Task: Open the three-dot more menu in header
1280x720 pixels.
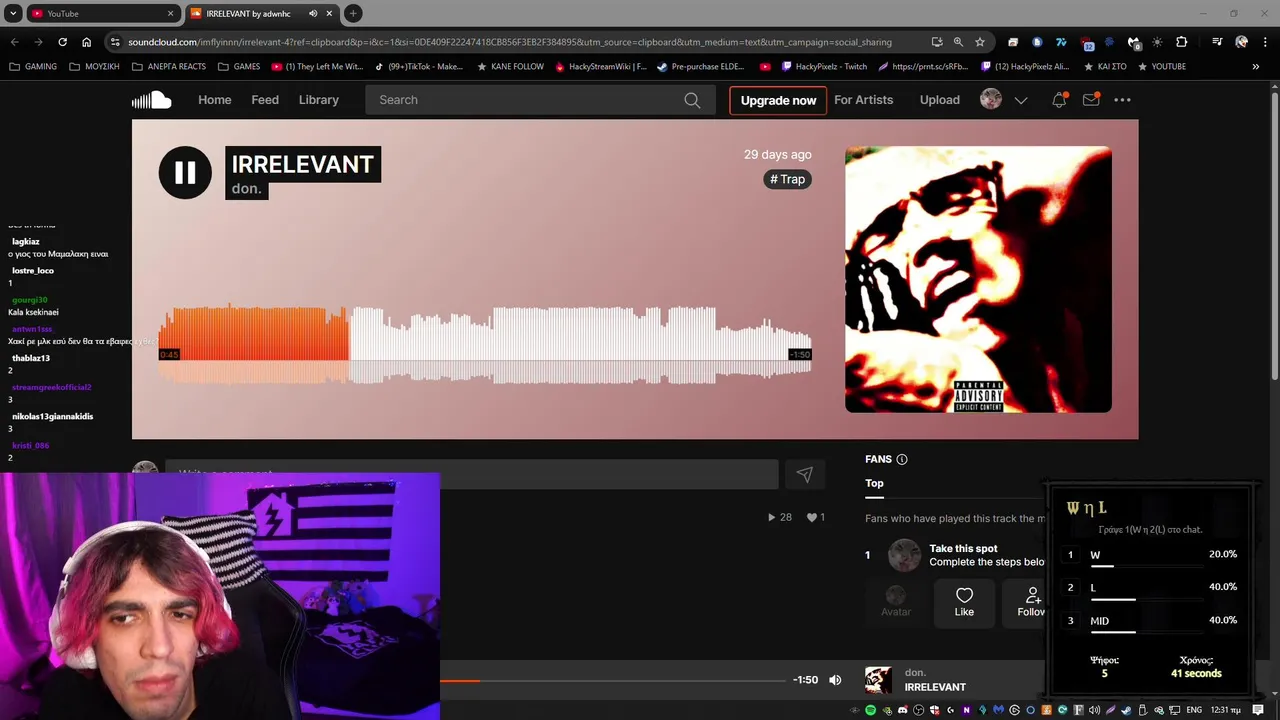Action: pos(1123,100)
